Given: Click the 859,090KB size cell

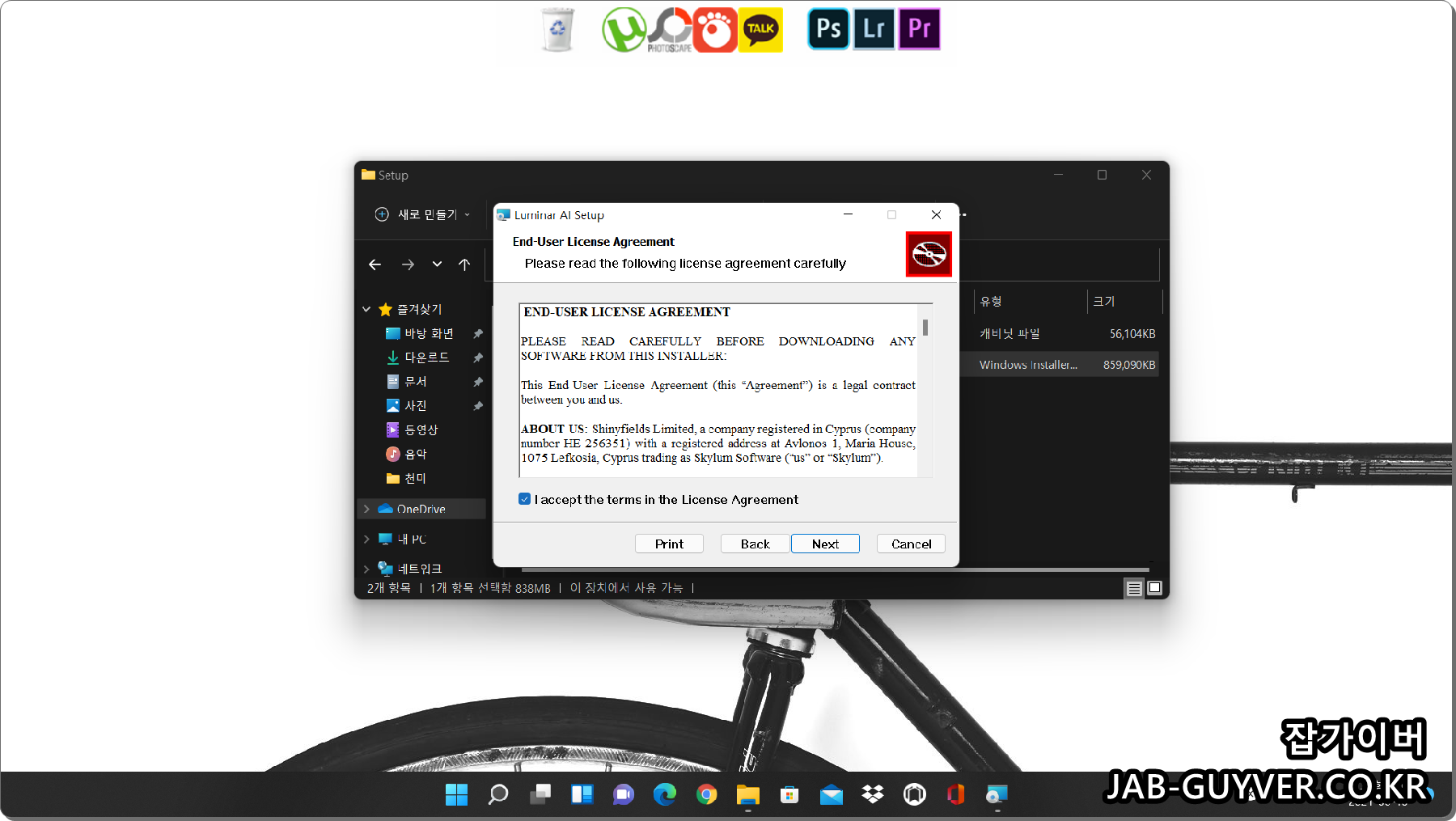Looking at the screenshot, I should click(x=1128, y=365).
